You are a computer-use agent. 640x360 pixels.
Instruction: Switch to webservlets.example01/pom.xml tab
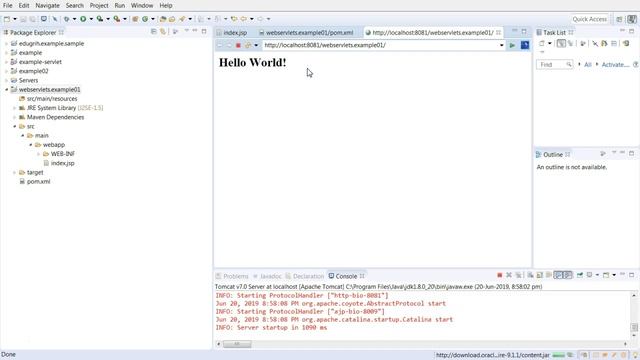coord(309,33)
